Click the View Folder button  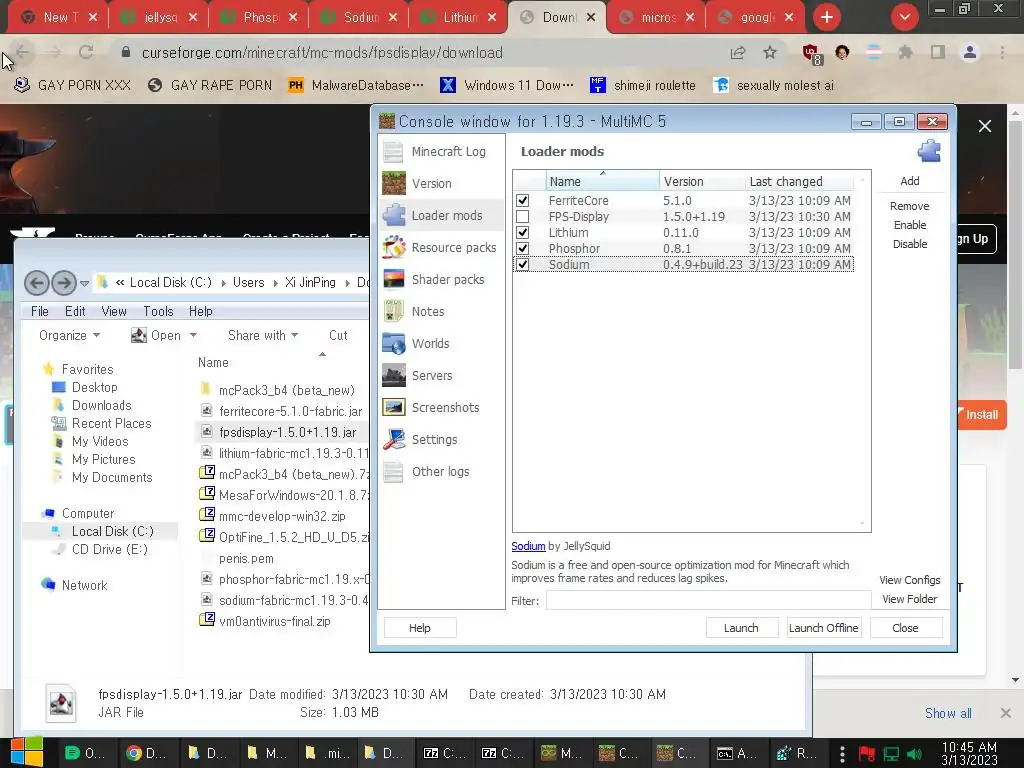pos(909,599)
